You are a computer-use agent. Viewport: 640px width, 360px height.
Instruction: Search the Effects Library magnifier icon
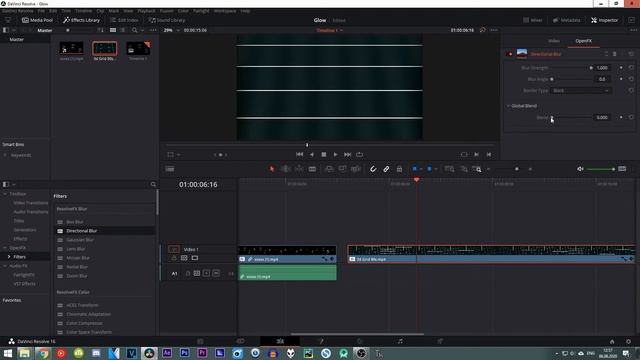(x=153, y=184)
